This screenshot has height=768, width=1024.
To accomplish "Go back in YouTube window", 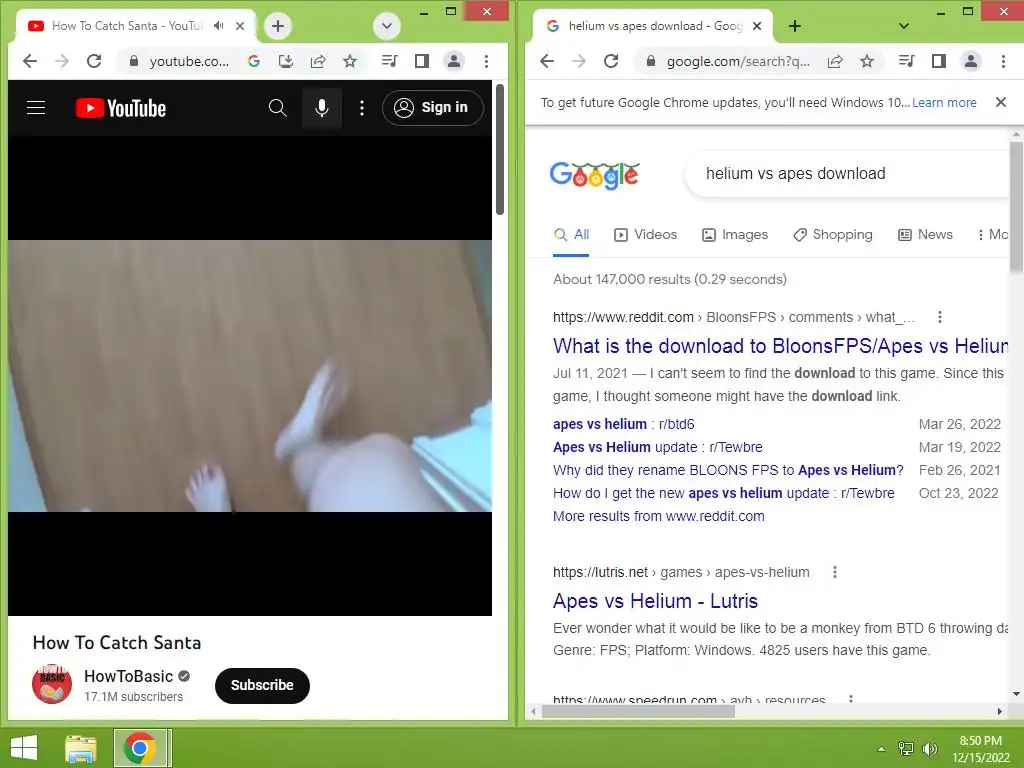I will [29, 61].
